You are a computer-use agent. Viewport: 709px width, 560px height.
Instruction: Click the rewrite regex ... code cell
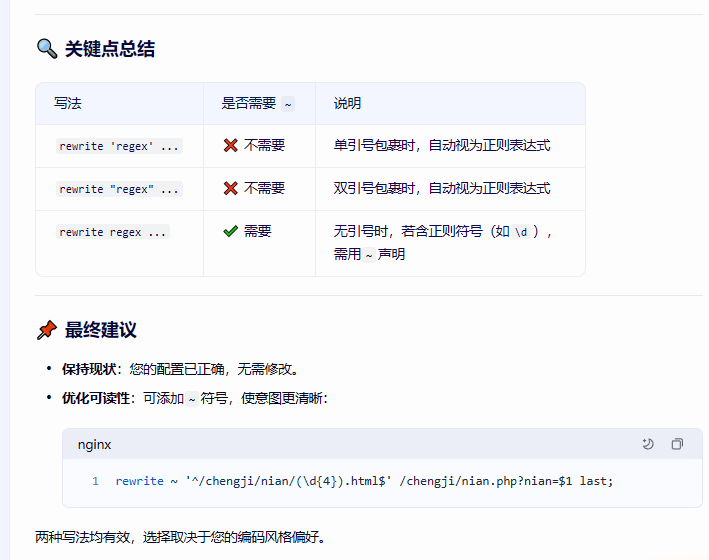112,232
